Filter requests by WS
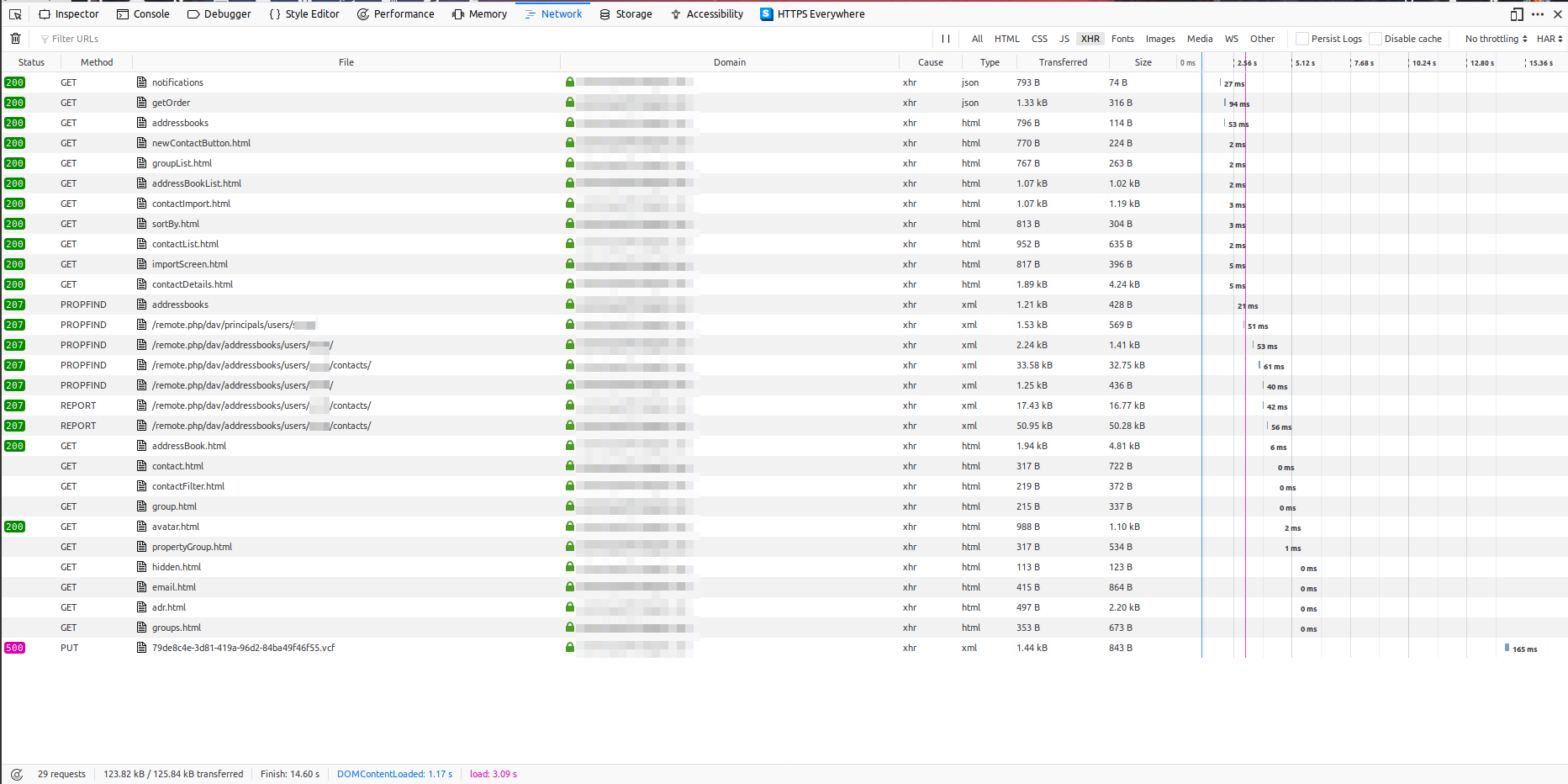This screenshot has width=1568, height=784. [1231, 39]
